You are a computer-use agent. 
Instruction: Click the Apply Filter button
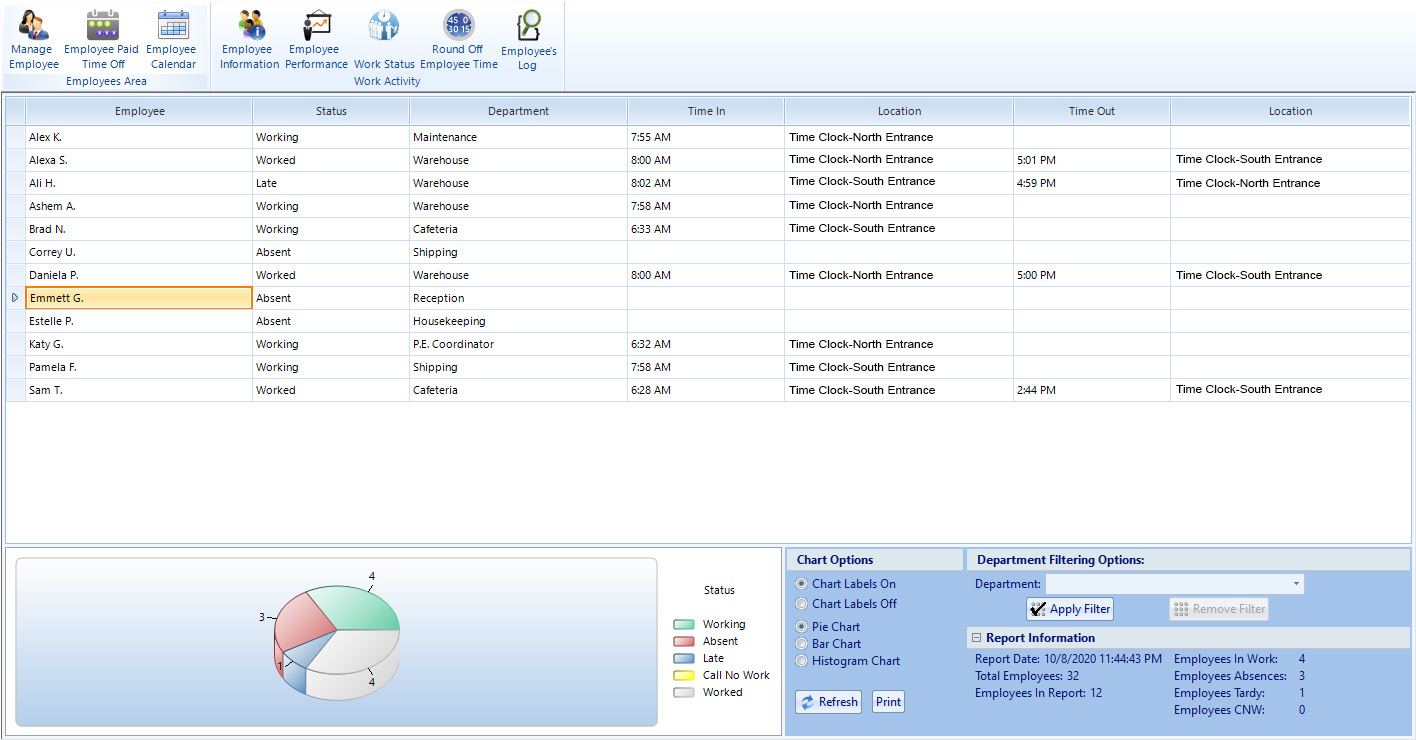point(1070,609)
